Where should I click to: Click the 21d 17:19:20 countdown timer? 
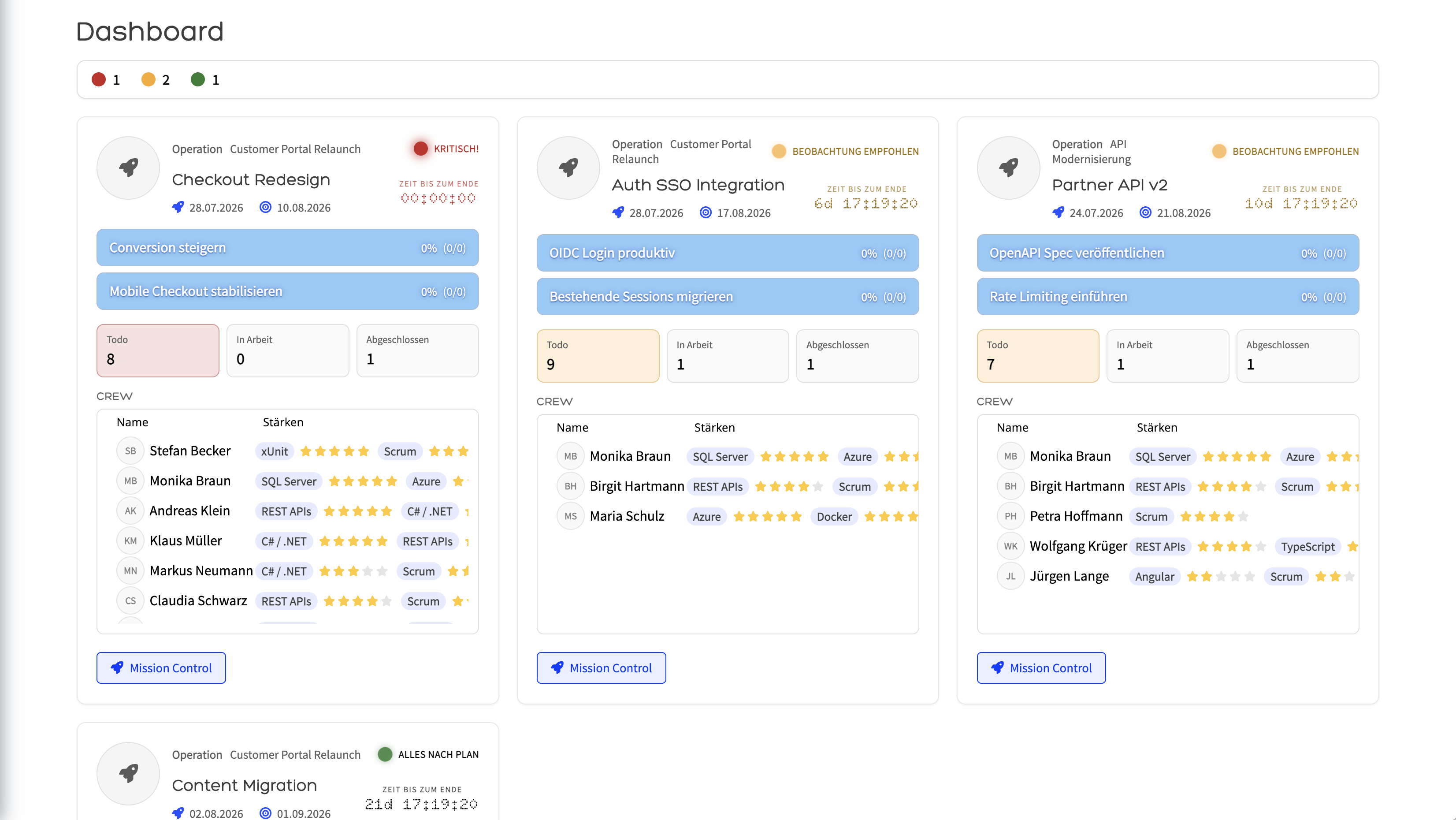tap(422, 804)
